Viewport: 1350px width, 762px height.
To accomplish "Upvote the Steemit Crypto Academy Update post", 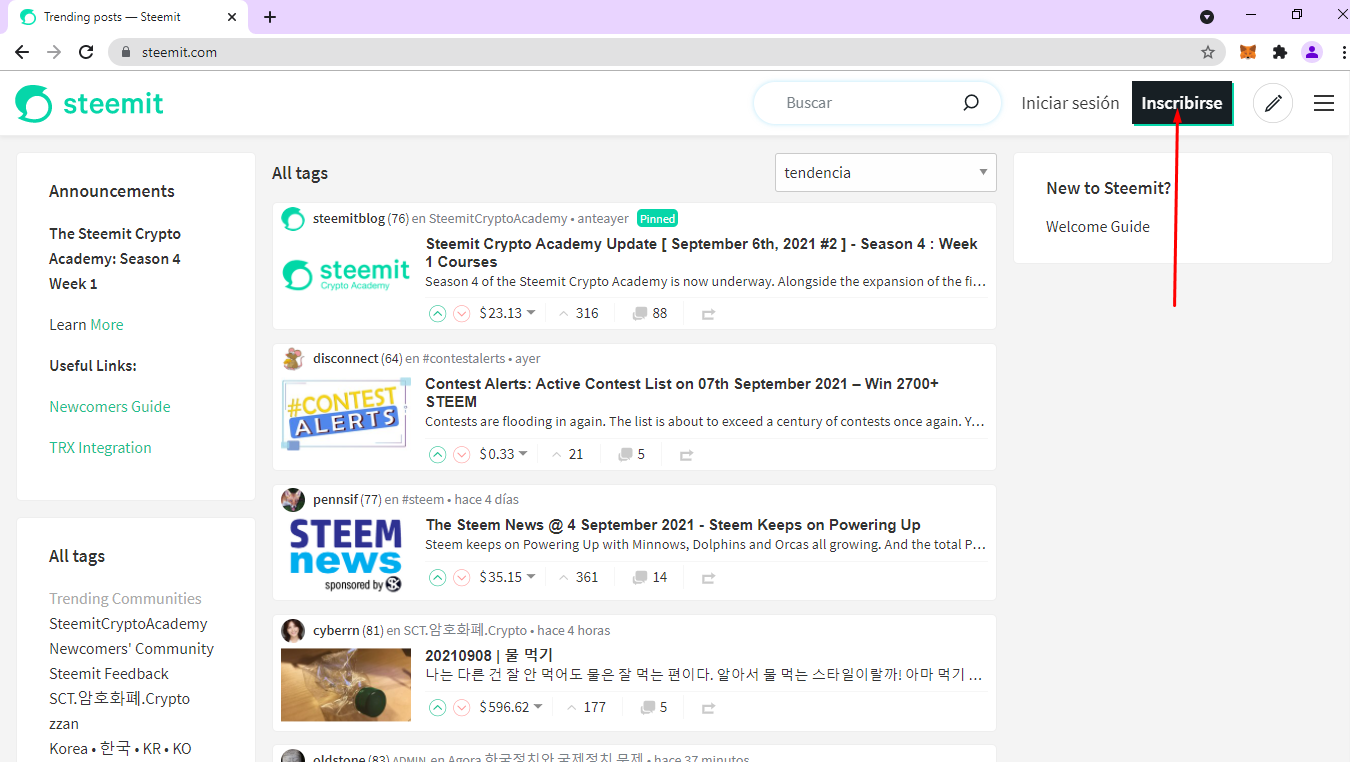I will point(437,313).
